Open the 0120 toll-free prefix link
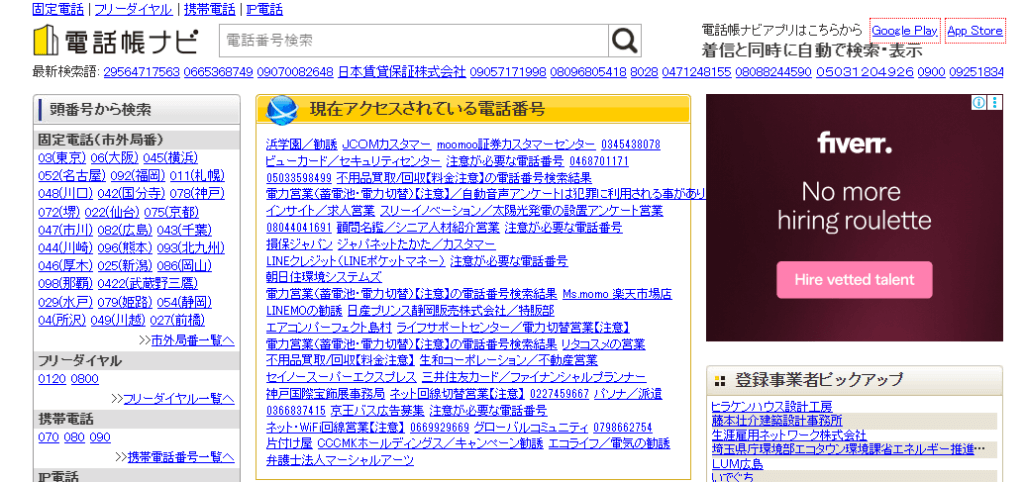The image size is (1024, 482). click(52, 379)
